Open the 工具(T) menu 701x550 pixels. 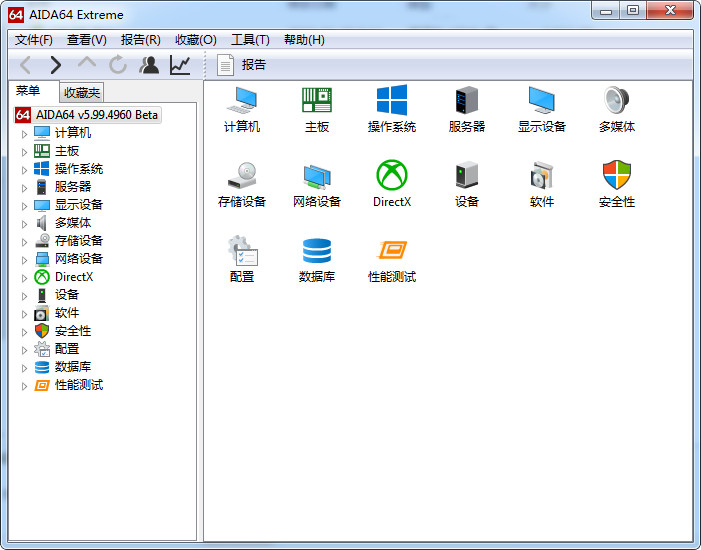tap(250, 40)
